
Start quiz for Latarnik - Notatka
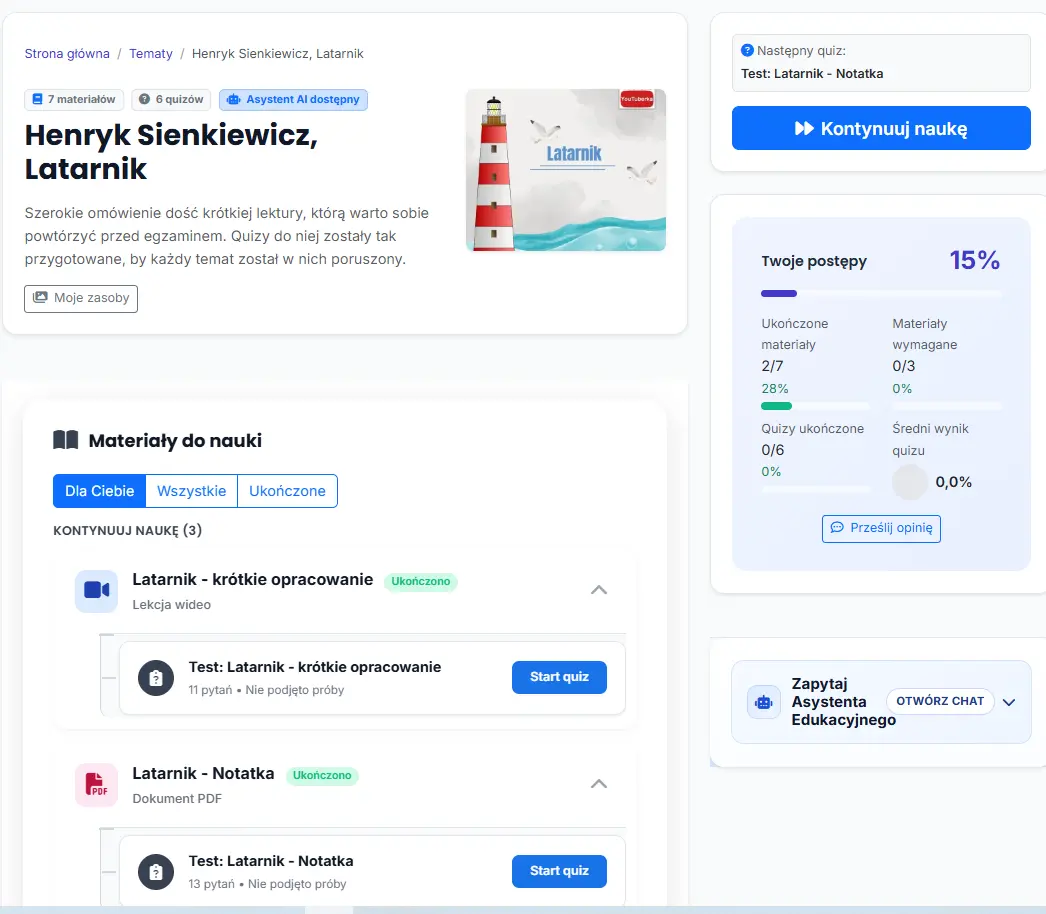[559, 871]
